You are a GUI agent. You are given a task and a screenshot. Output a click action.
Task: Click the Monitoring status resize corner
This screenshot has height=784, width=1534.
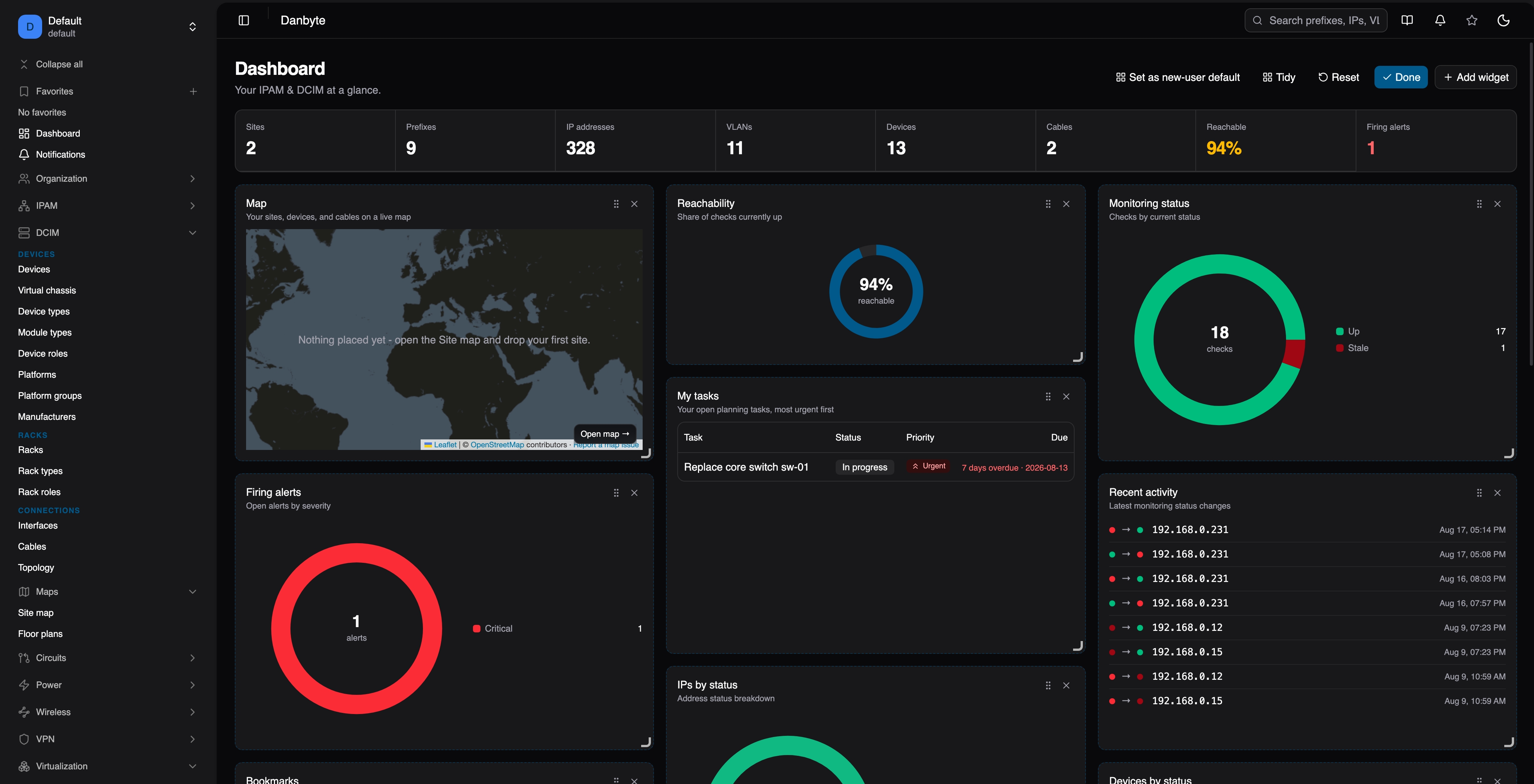pos(1510,454)
